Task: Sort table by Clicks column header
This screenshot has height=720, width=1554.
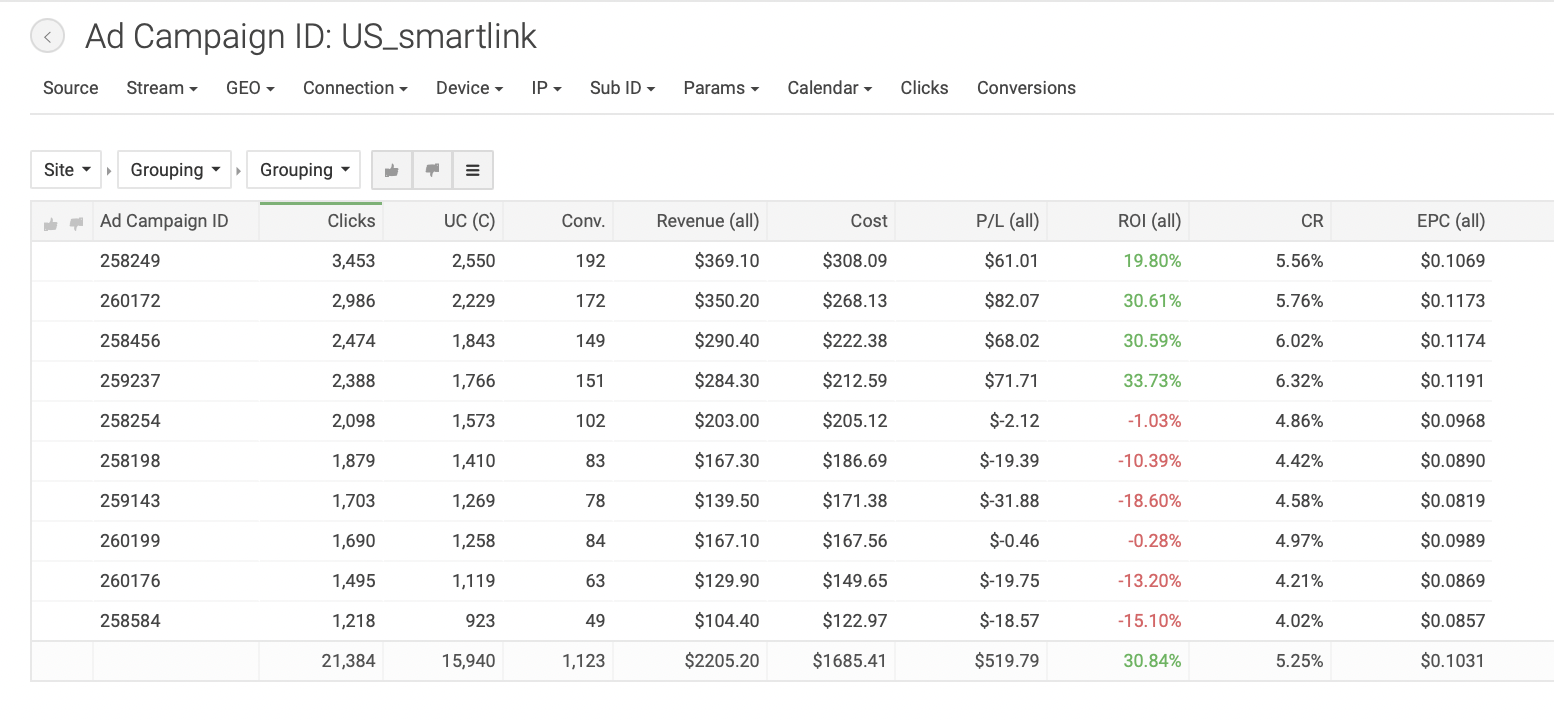Action: point(351,221)
